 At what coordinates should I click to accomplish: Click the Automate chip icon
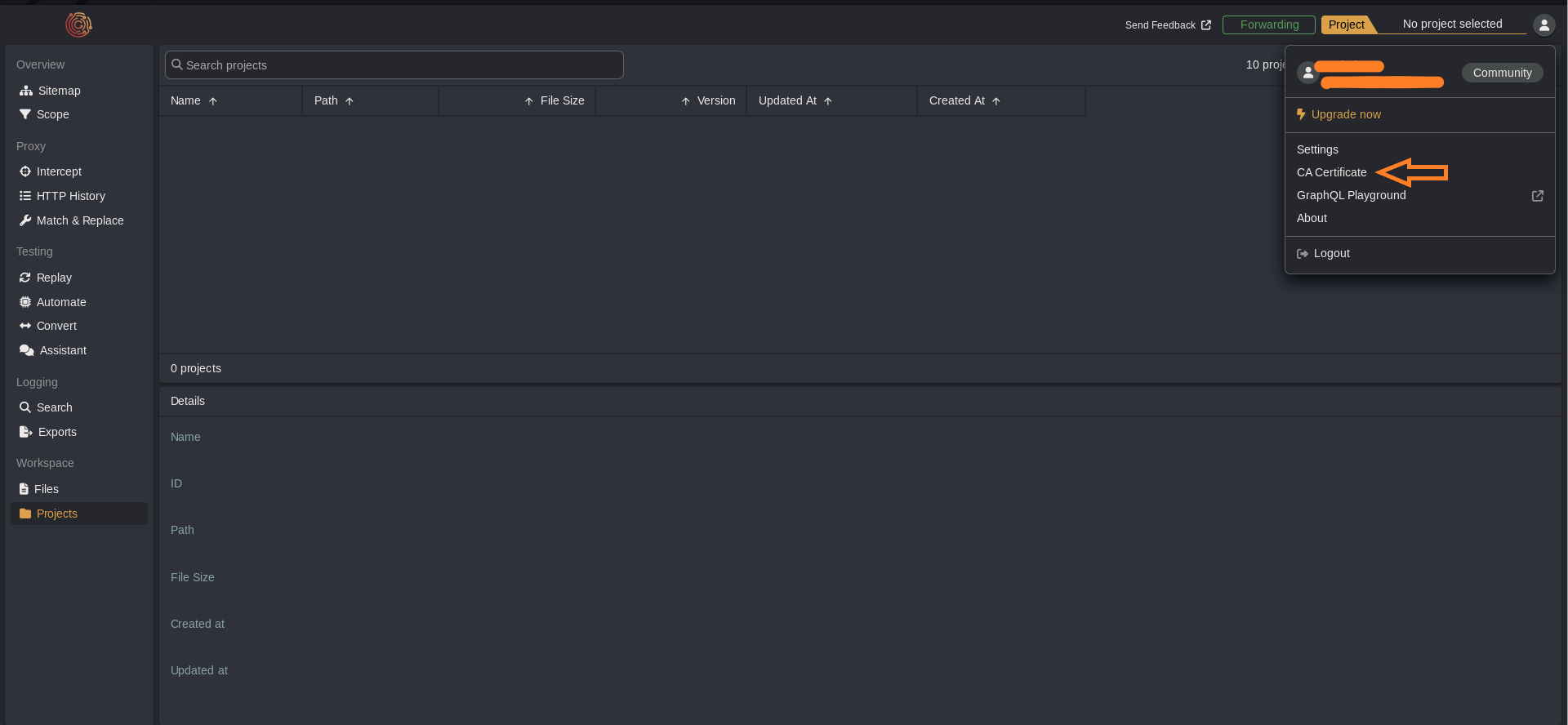click(25, 302)
